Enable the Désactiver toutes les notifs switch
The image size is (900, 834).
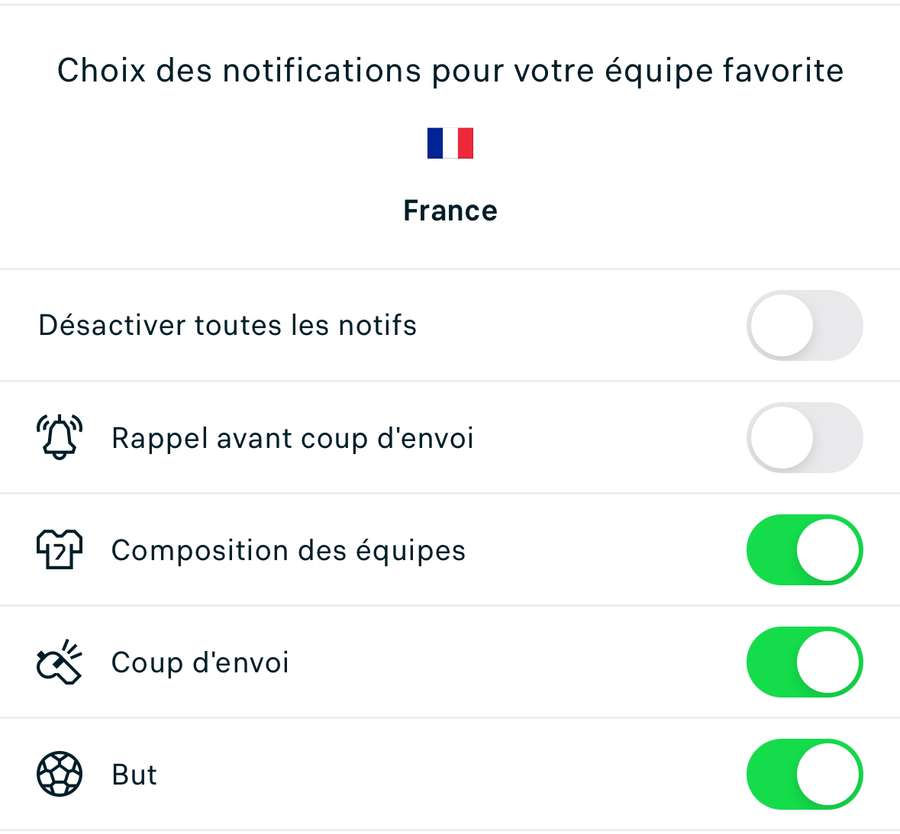coord(804,326)
